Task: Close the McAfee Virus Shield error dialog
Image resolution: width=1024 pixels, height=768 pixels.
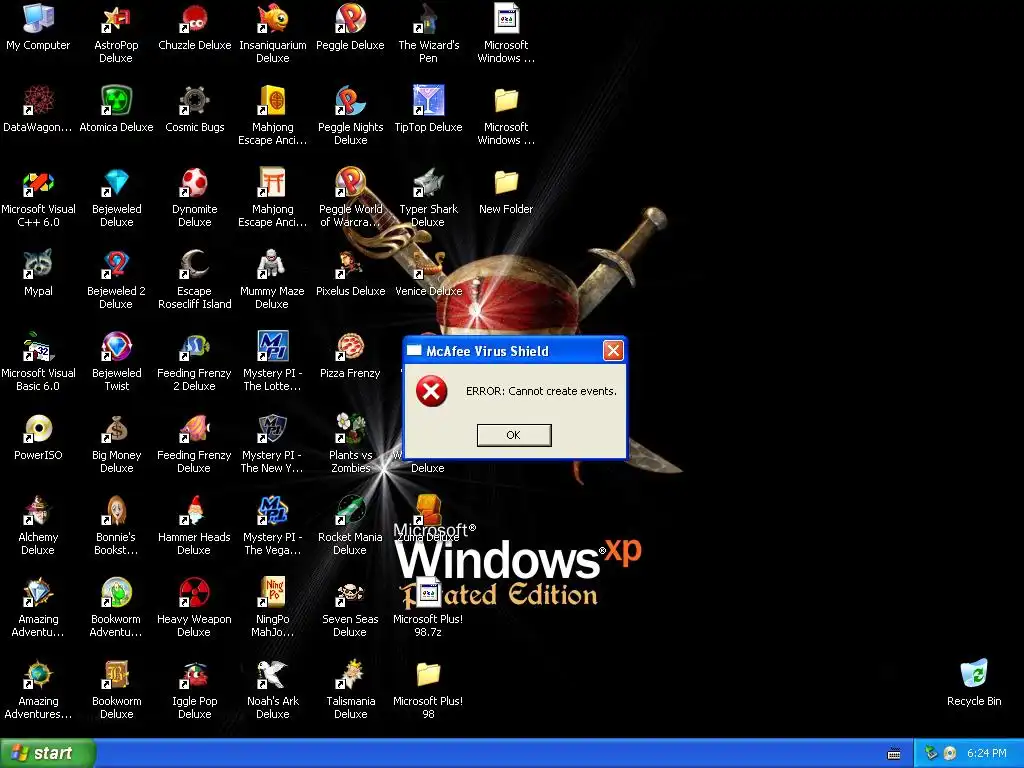Action: coord(613,351)
